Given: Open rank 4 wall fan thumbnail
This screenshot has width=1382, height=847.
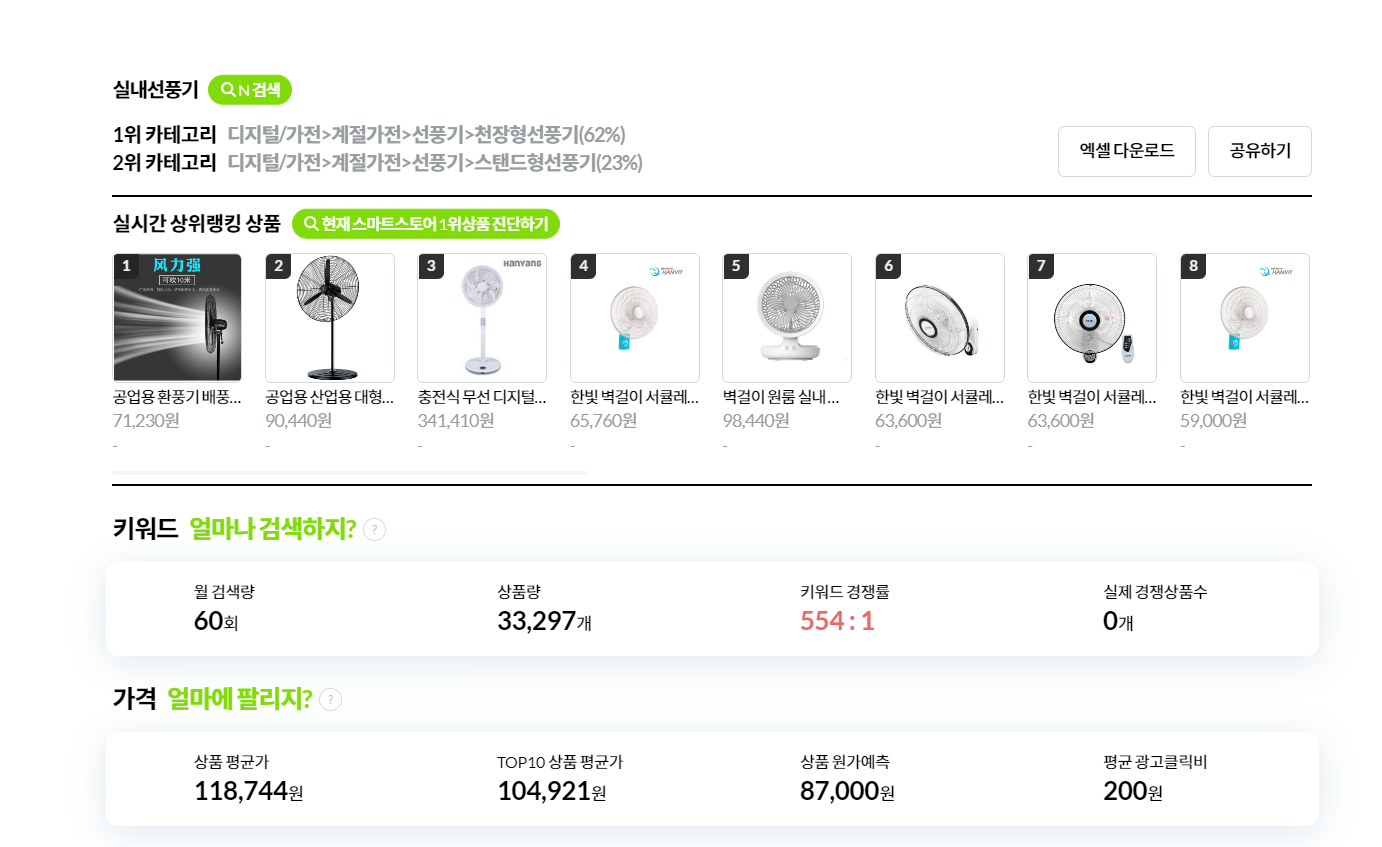Looking at the screenshot, I should tap(635, 318).
